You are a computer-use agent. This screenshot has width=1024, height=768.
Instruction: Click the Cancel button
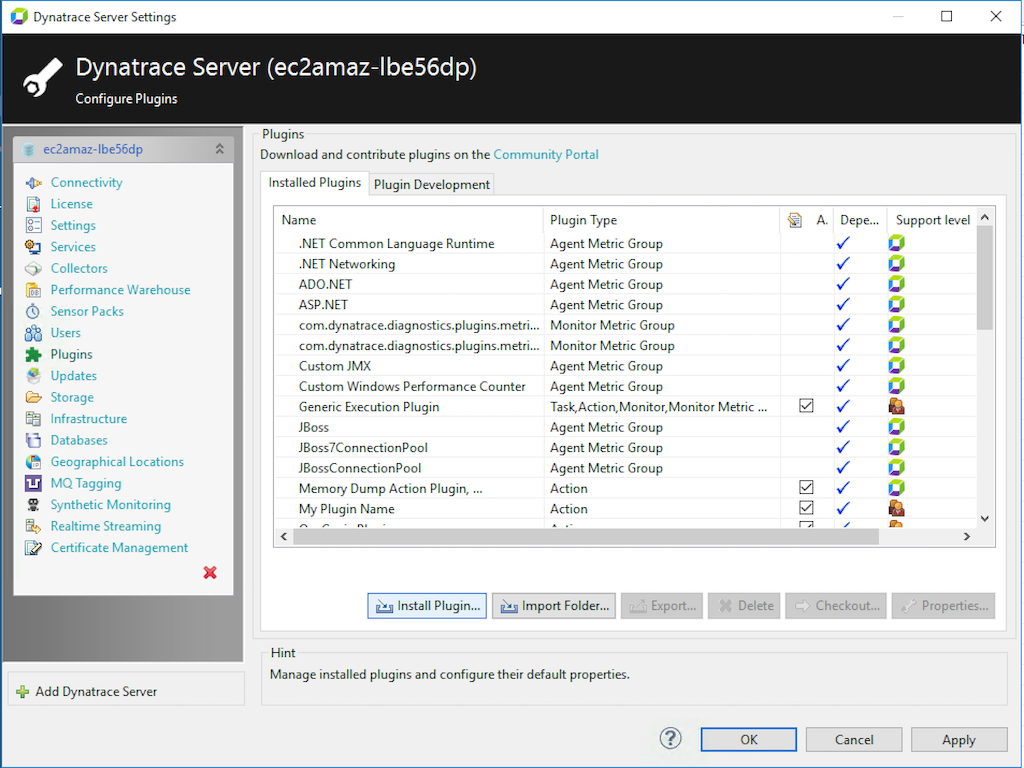click(x=854, y=740)
